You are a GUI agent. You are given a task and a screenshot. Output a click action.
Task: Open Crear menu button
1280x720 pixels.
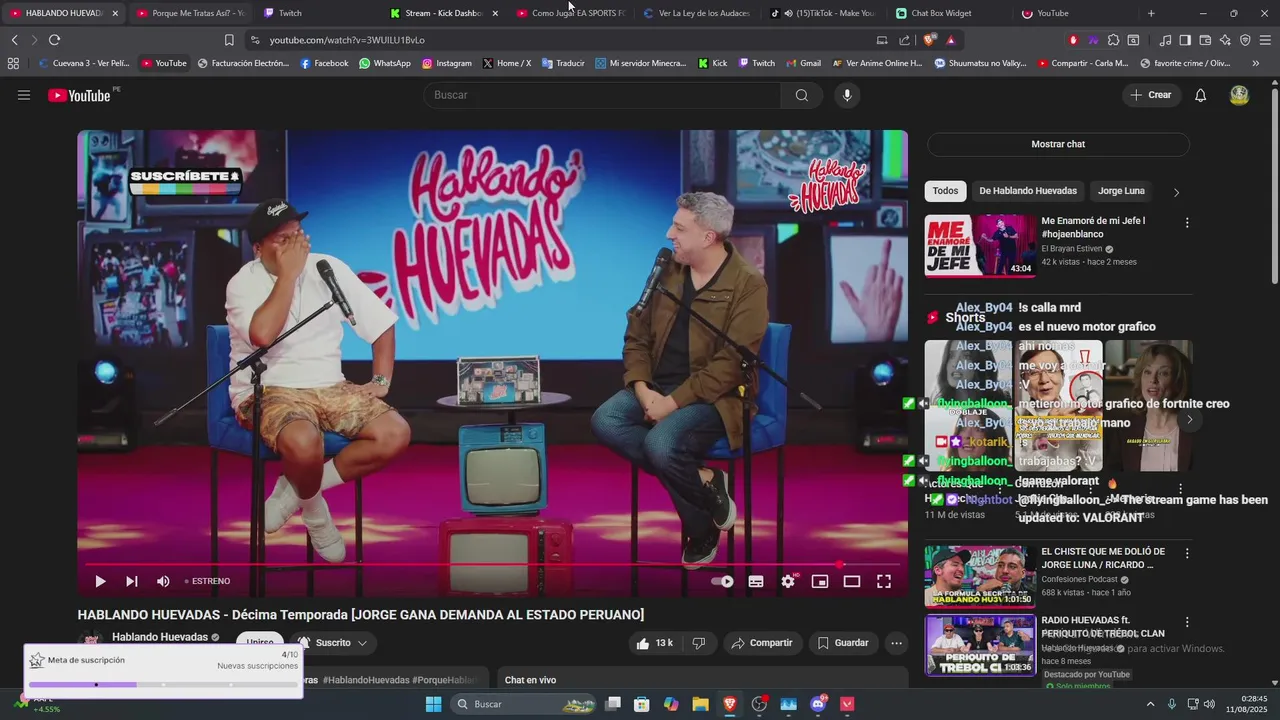pos(1150,95)
